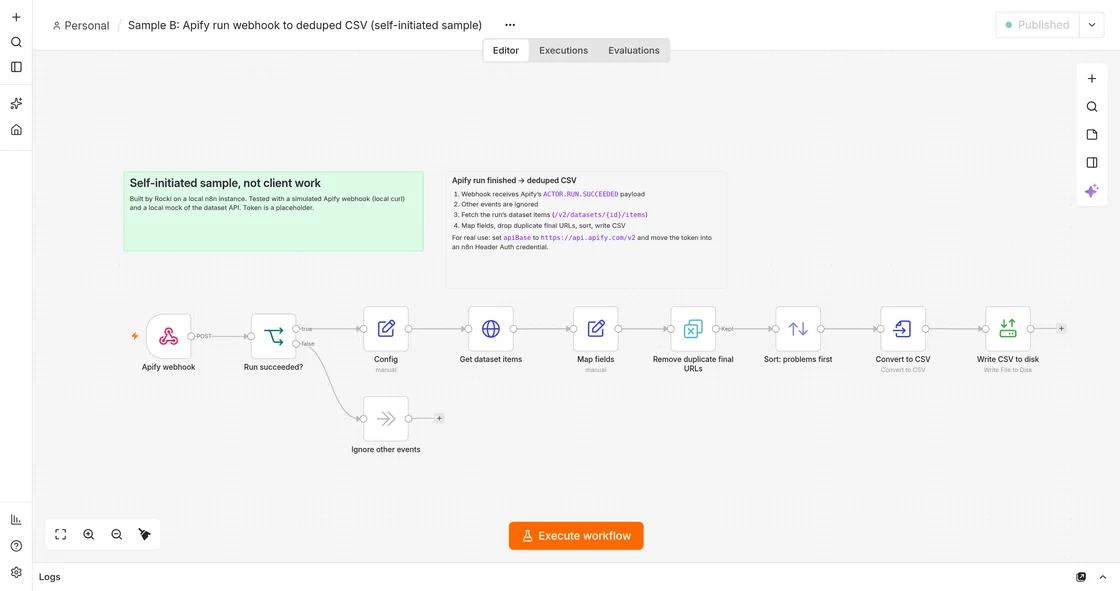Open search from the left sidebar
The height and width of the screenshot is (591, 1120).
point(16,42)
